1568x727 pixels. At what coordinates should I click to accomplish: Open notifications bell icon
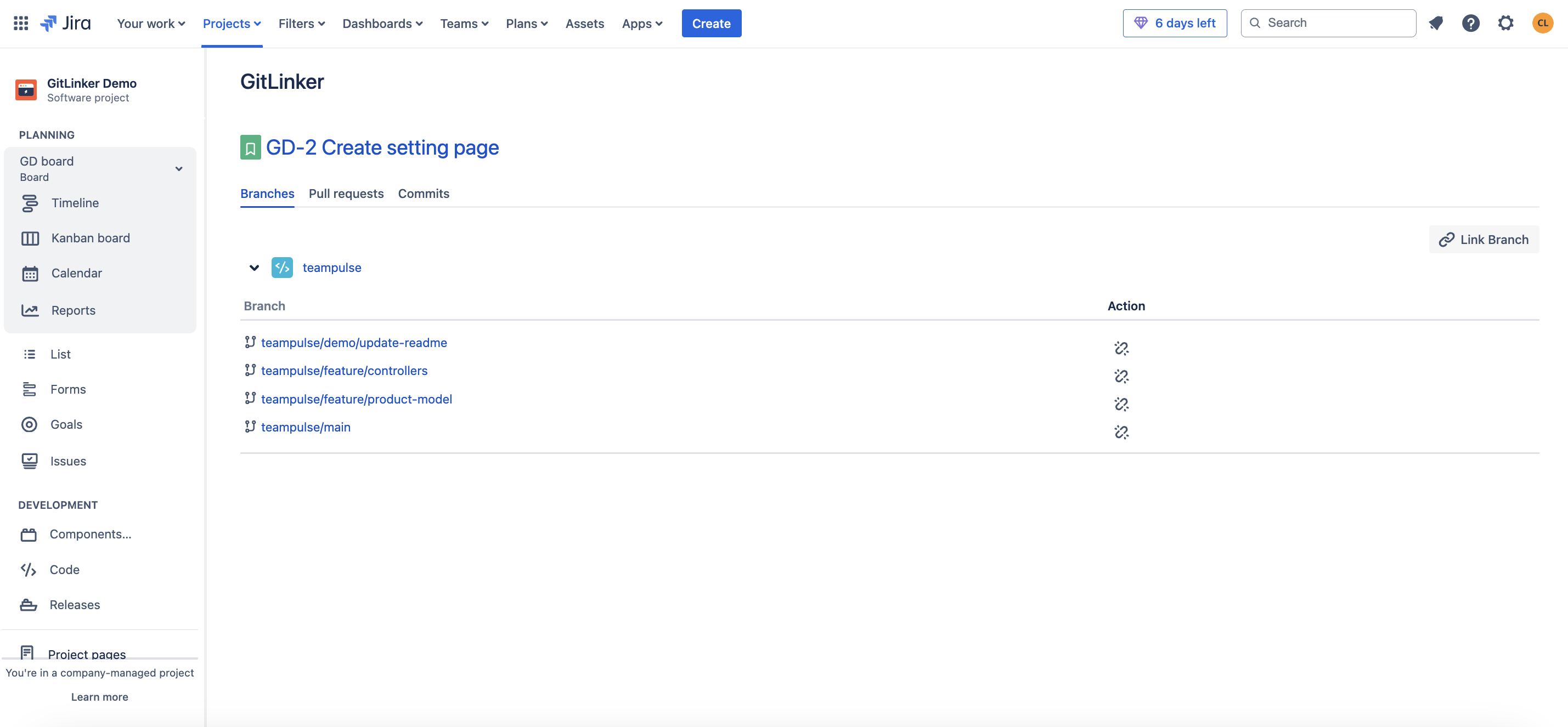pos(1435,23)
